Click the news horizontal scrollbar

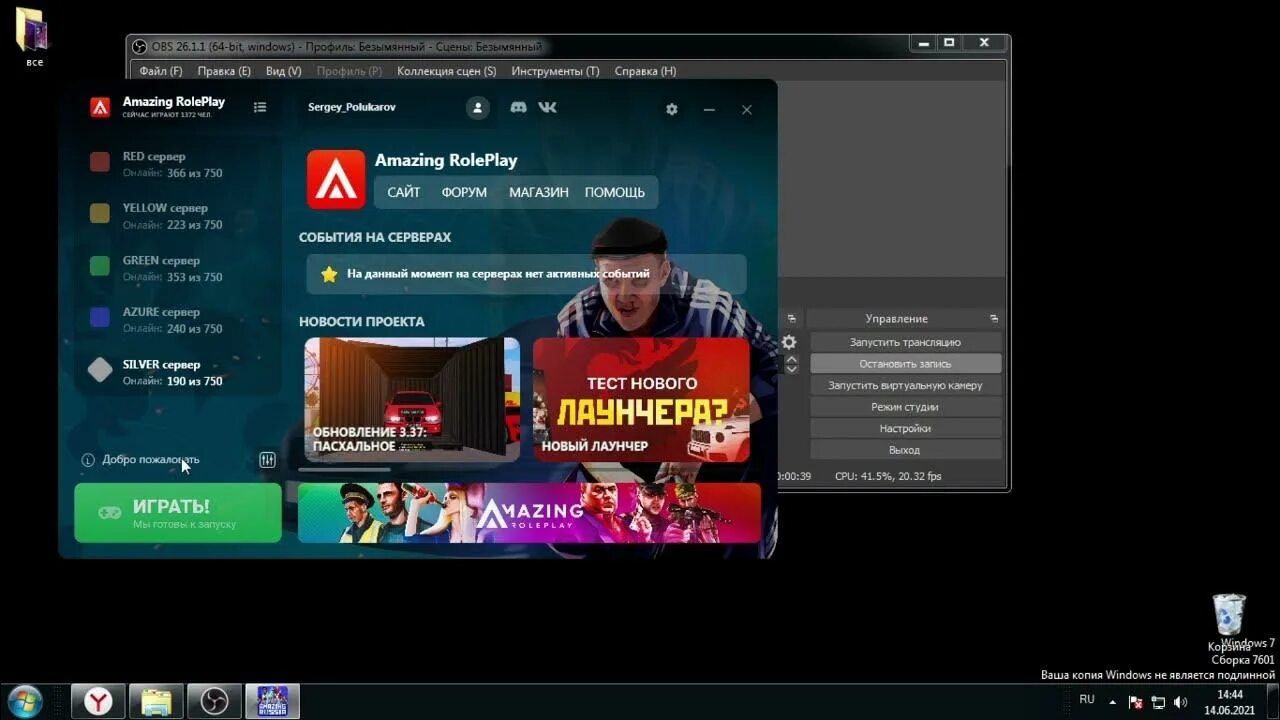coord(345,469)
